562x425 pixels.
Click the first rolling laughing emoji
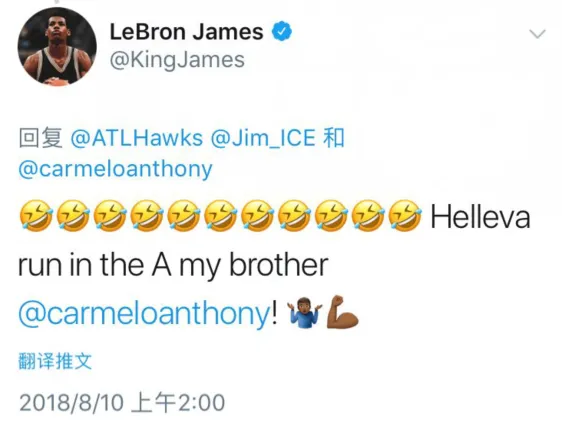pyautogui.click(x=36, y=216)
